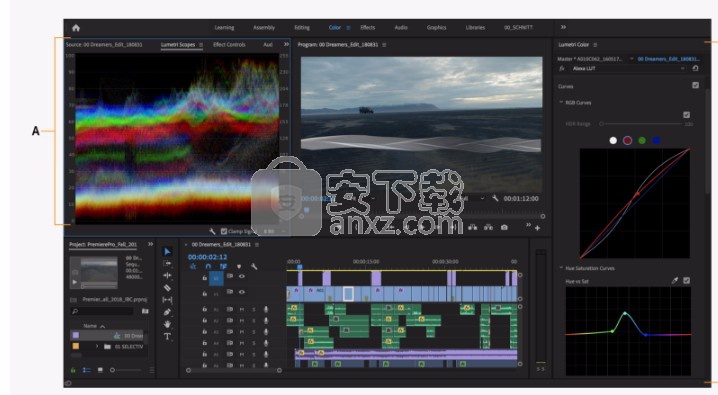Switch to Editing workspace
This screenshot has height=395, width=718.
point(302,27)
